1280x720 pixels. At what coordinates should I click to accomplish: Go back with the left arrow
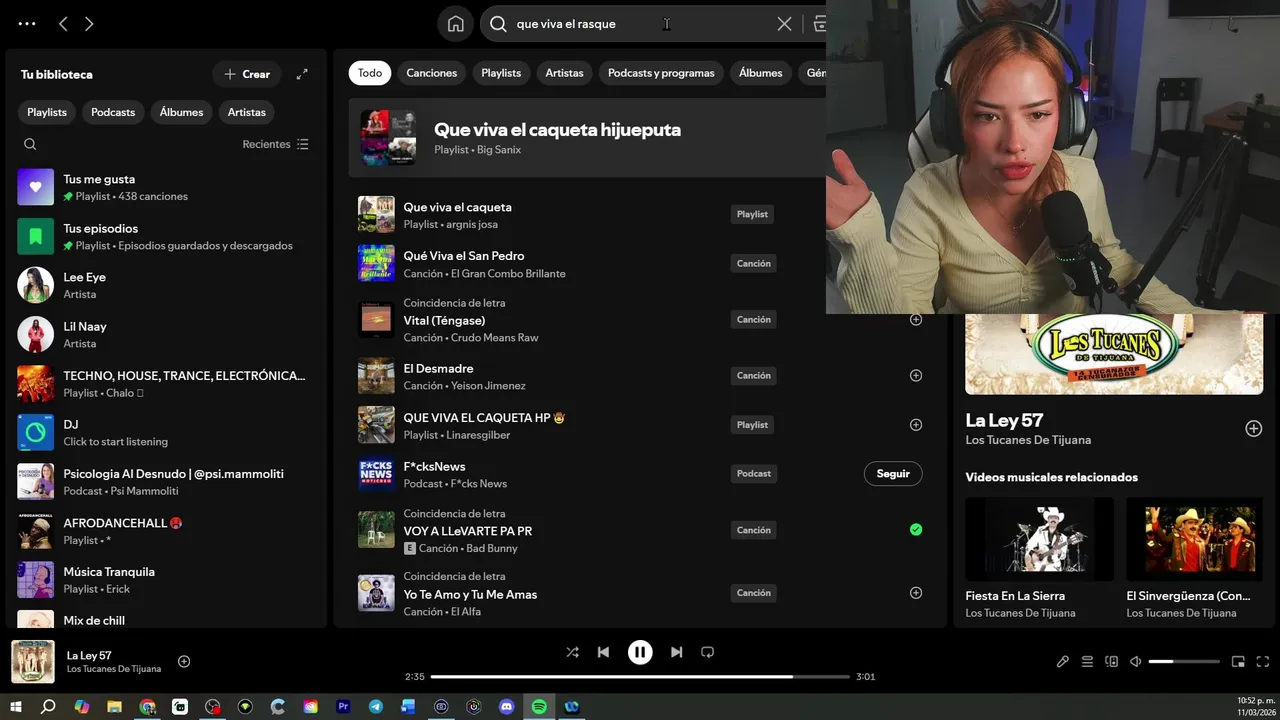63,24
